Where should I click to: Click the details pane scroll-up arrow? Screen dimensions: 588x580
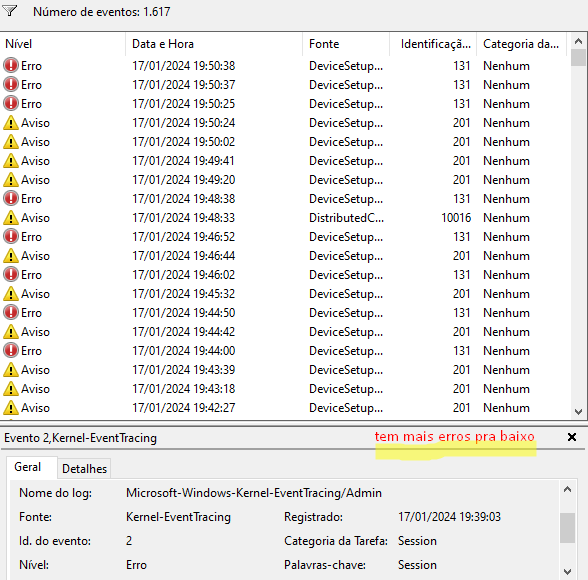[x=567, y=489]
